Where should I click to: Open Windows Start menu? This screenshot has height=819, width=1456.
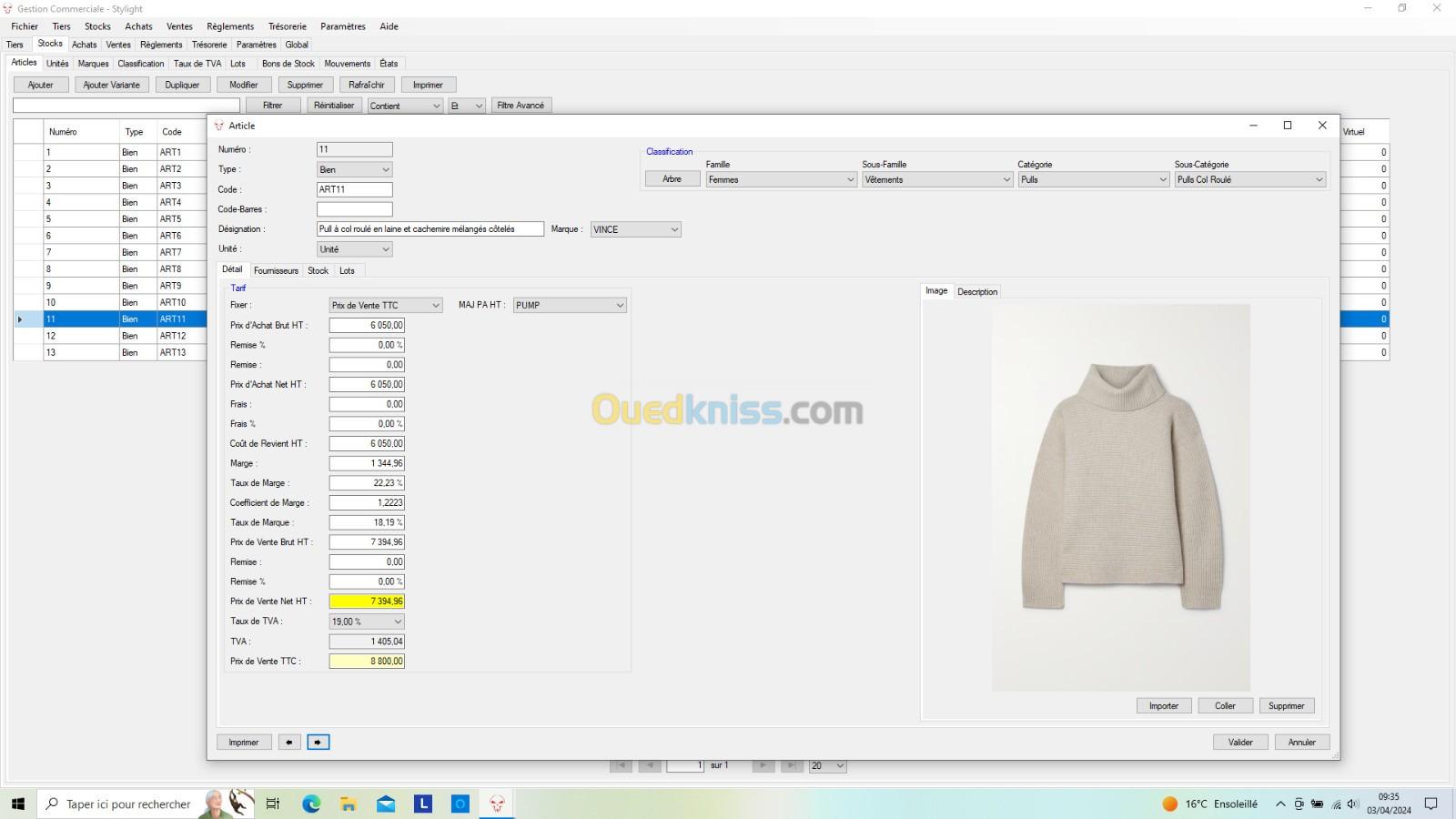[17, 804]
